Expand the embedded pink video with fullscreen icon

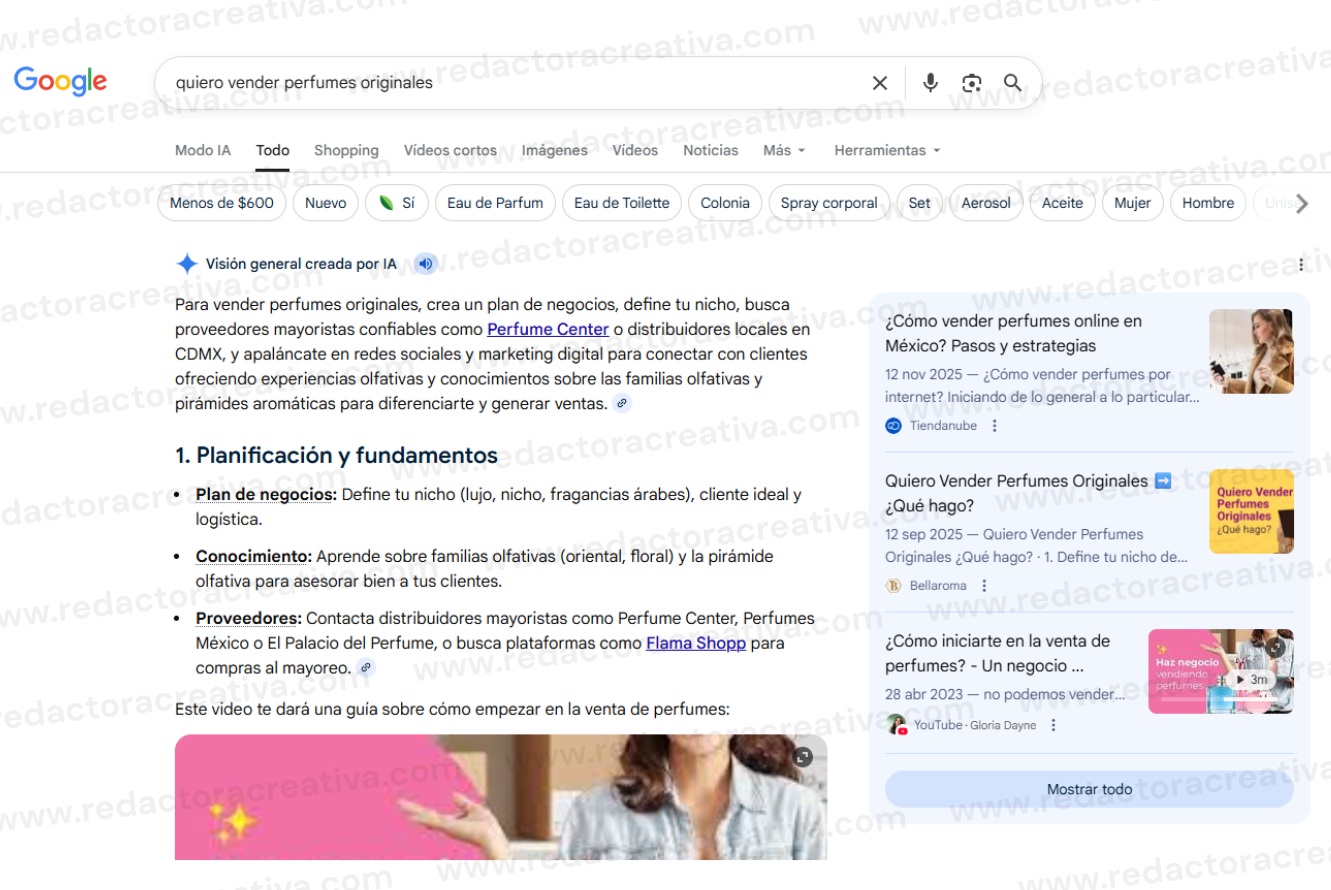(x=802, y=757)
